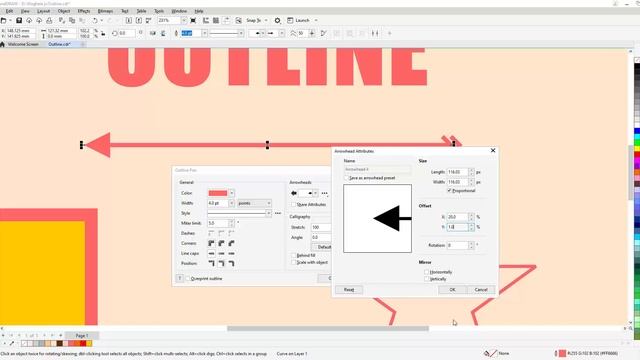Viewport: 640px width, 360px height.
Task: Click OK in Arrowhead Attributes dialog
Action: point(452,289)
